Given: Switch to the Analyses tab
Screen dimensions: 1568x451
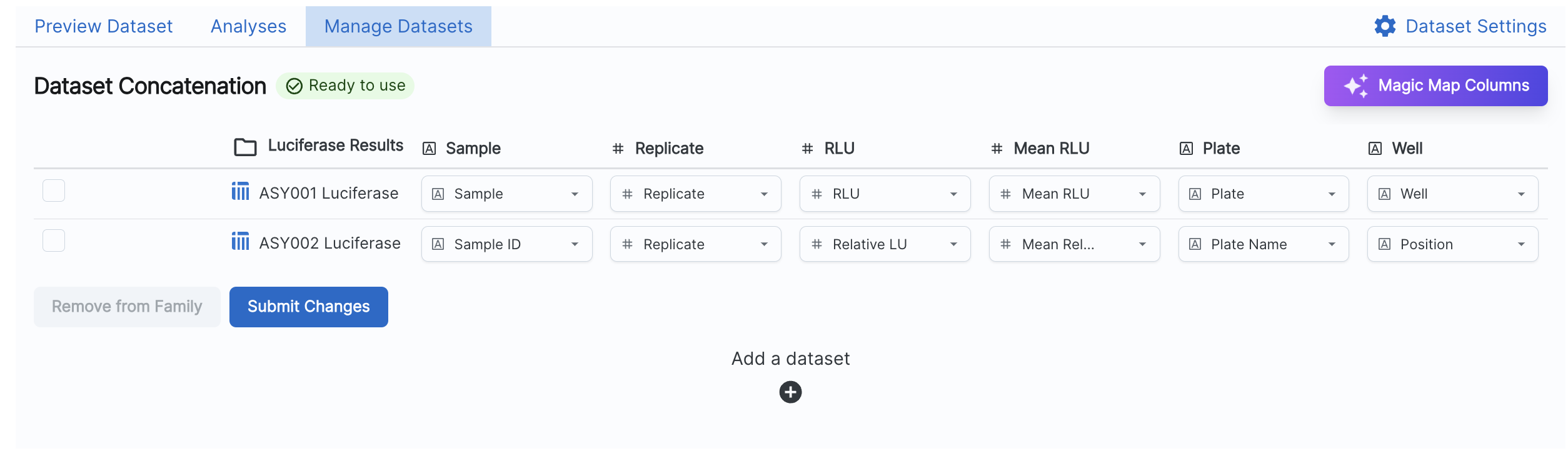Looking at the screenshot, I should [248, 26].
